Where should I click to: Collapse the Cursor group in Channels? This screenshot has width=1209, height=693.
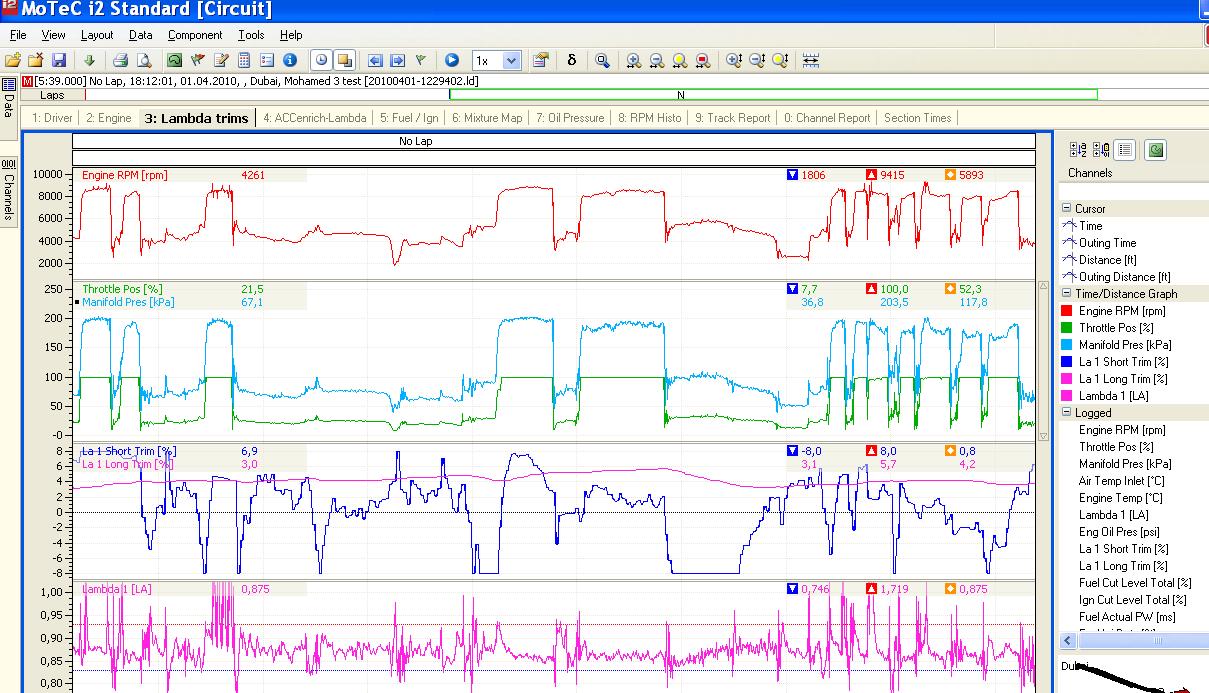(x=1066, y=209)
